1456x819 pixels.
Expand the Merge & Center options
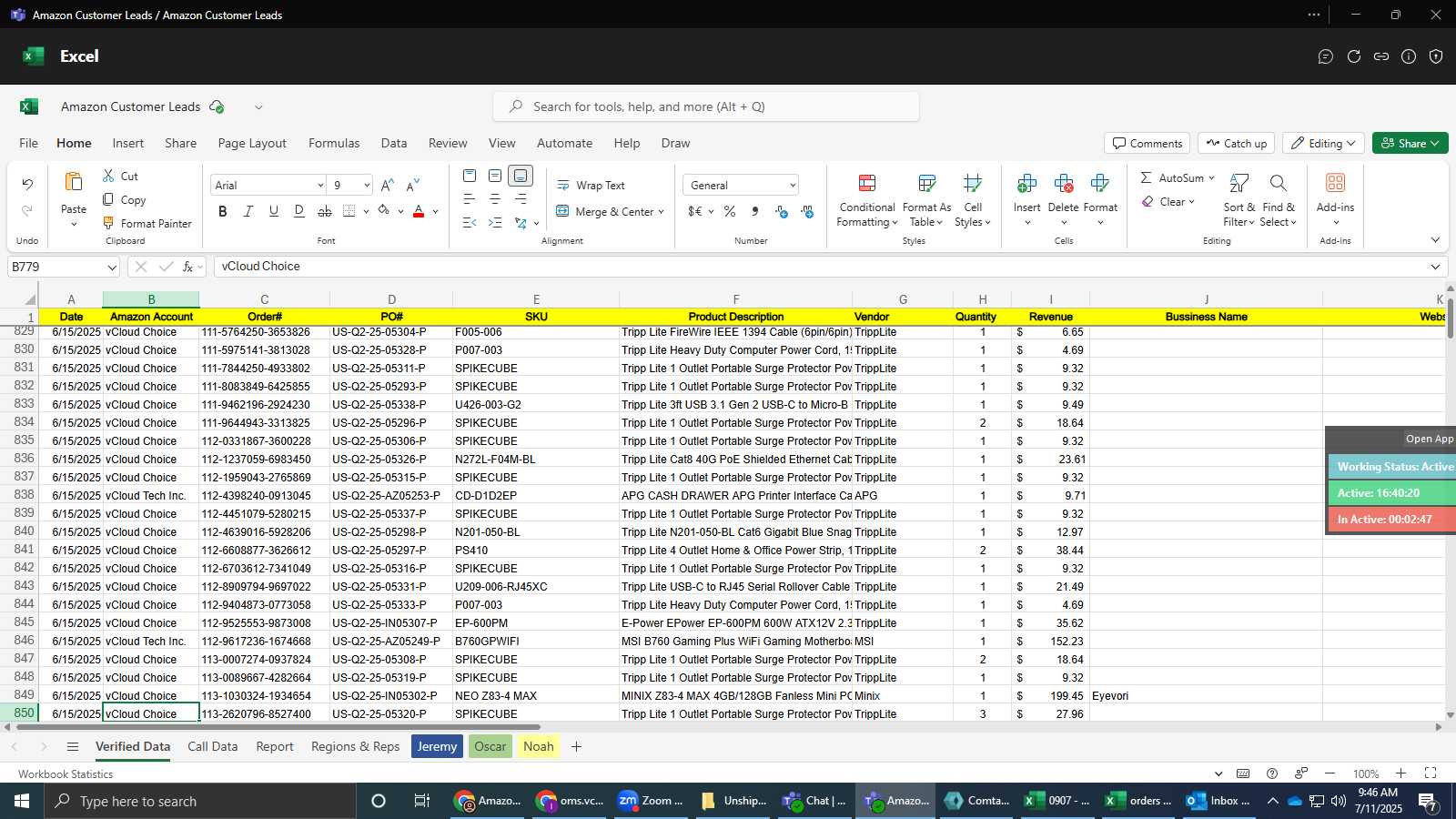click(661, 211)
